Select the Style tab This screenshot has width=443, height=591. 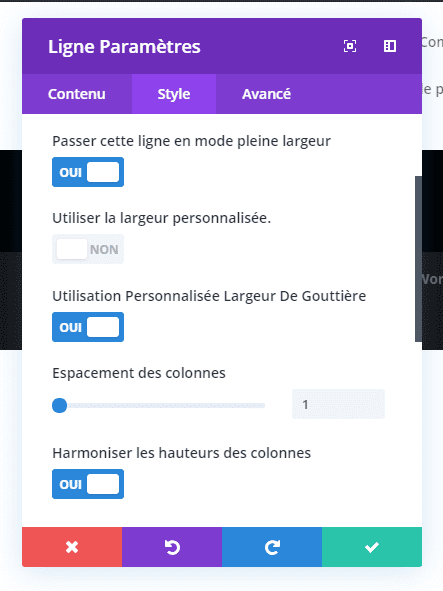(x=174, y=94)
